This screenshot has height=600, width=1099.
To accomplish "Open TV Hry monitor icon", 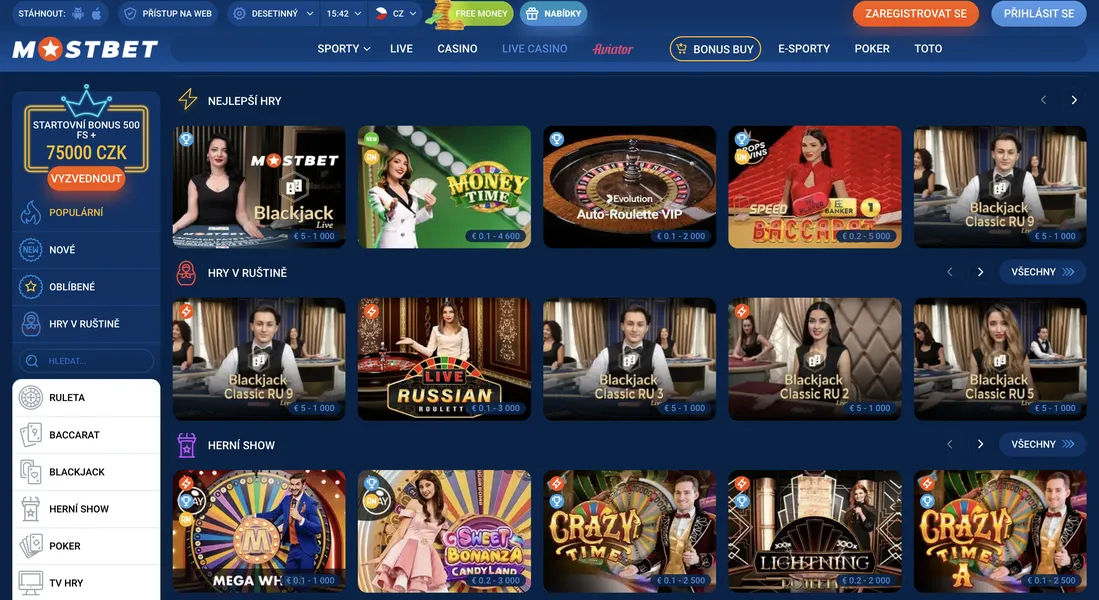I will point(31,583).
